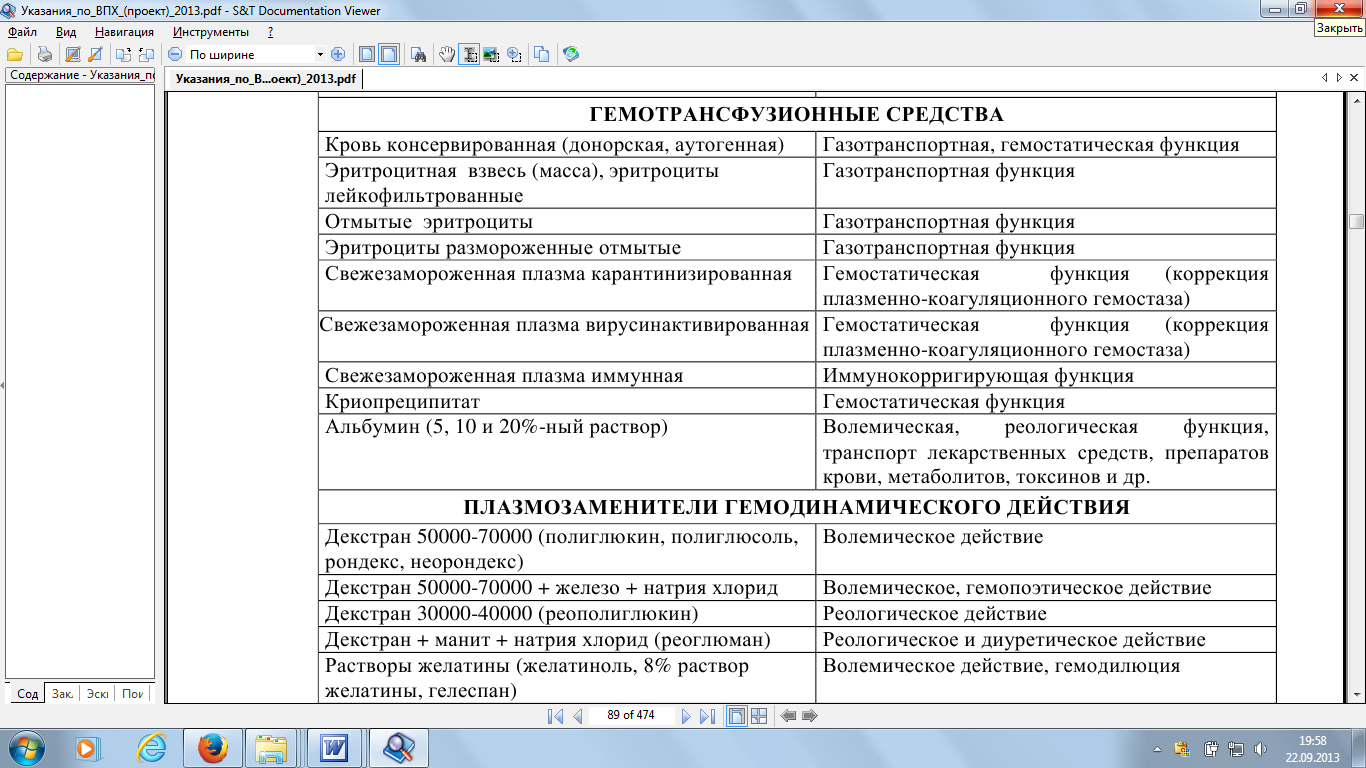Select the text selection tool
This screenshot has height=768, width=1366.
click(x=469, y=54)
